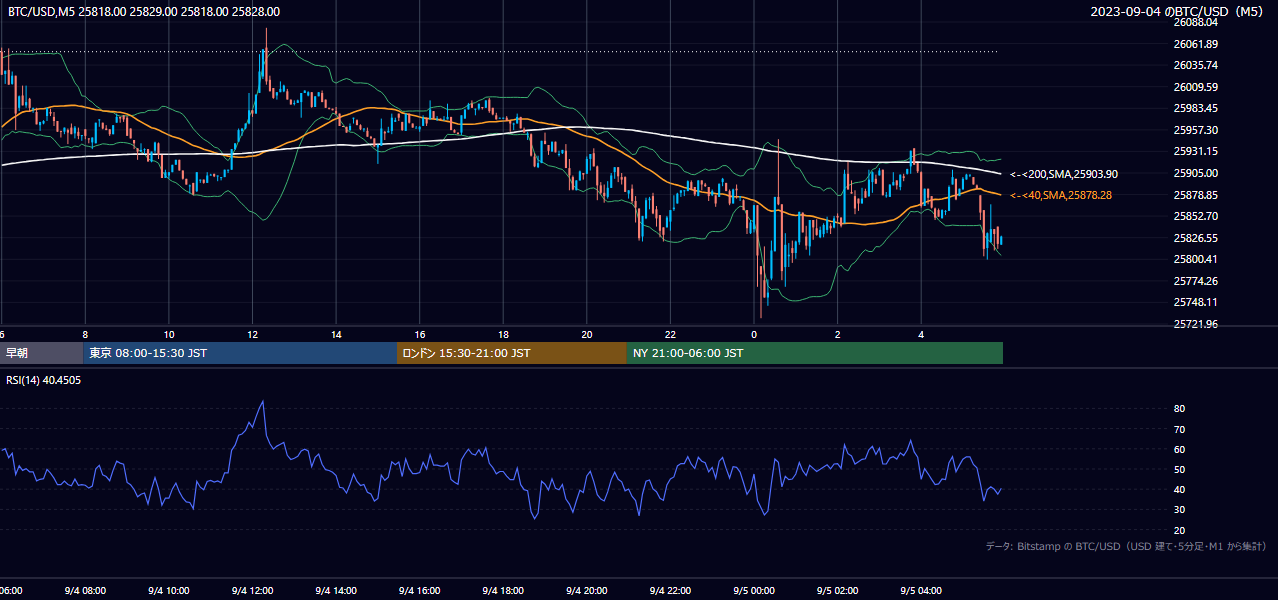Click bottom time label 9/4 08:00
This screenshot has width=1278, height=600.
pyautogui.click(x=85, y=591)
